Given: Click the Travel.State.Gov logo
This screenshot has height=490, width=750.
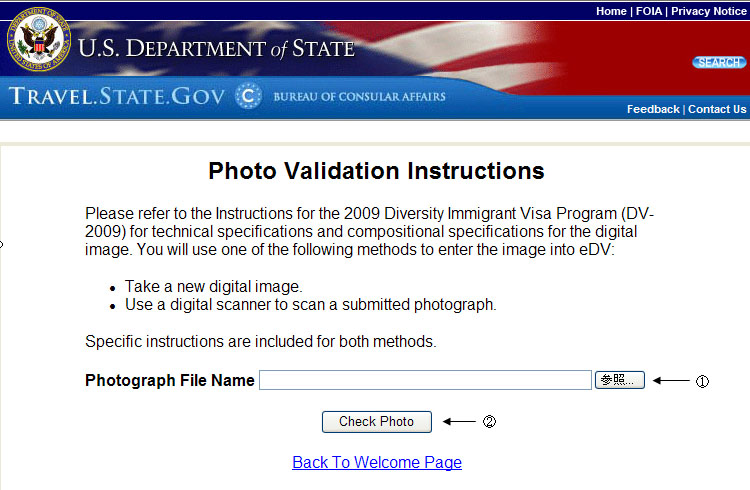Looking at the screenshot, I should point(117,96).
